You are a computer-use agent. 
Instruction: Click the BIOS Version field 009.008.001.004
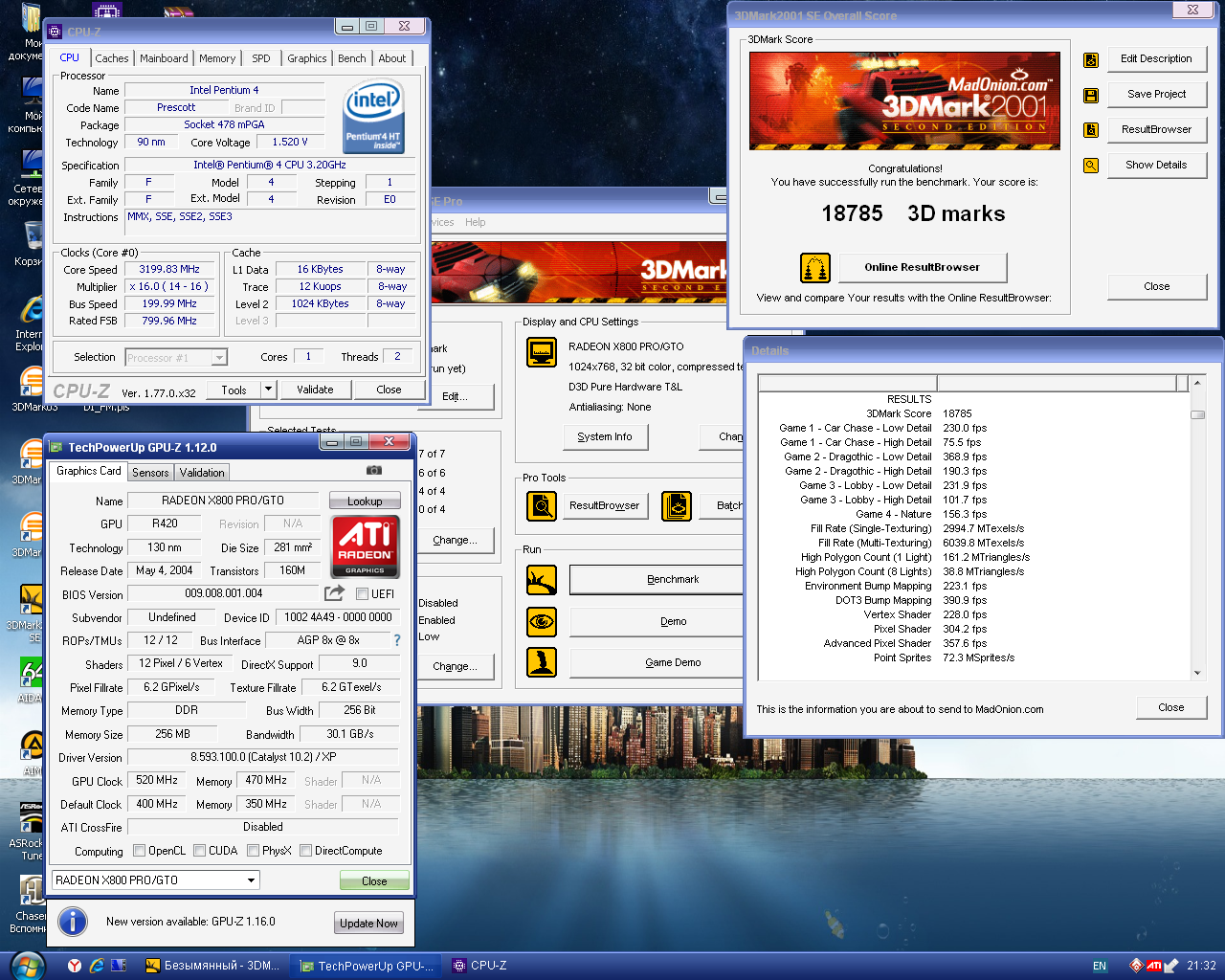point(224,593)
